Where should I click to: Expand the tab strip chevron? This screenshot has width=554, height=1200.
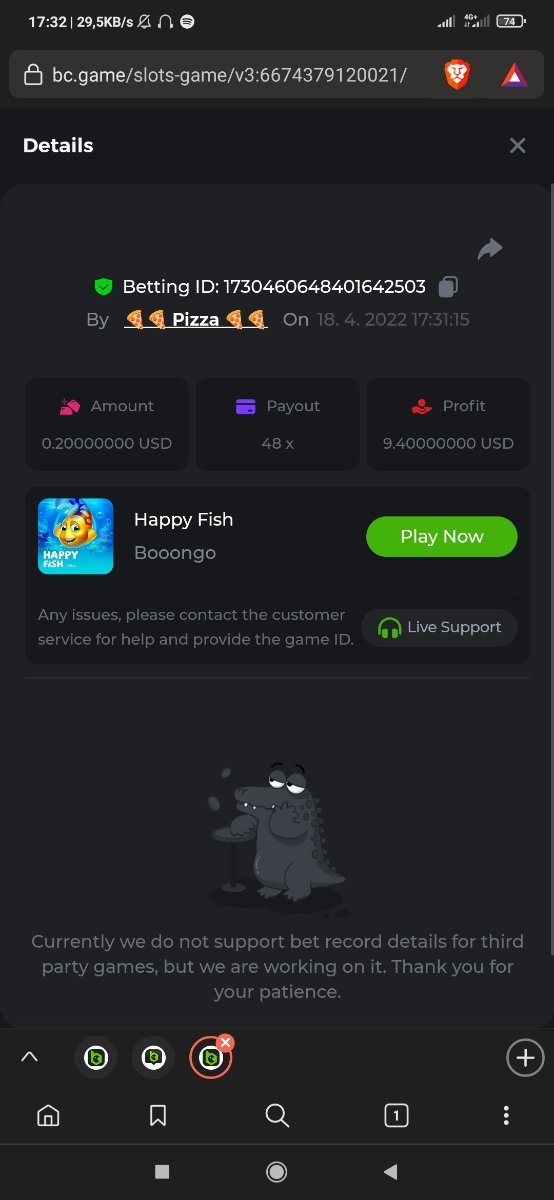pyautogui.click(x=29, y=1057)
